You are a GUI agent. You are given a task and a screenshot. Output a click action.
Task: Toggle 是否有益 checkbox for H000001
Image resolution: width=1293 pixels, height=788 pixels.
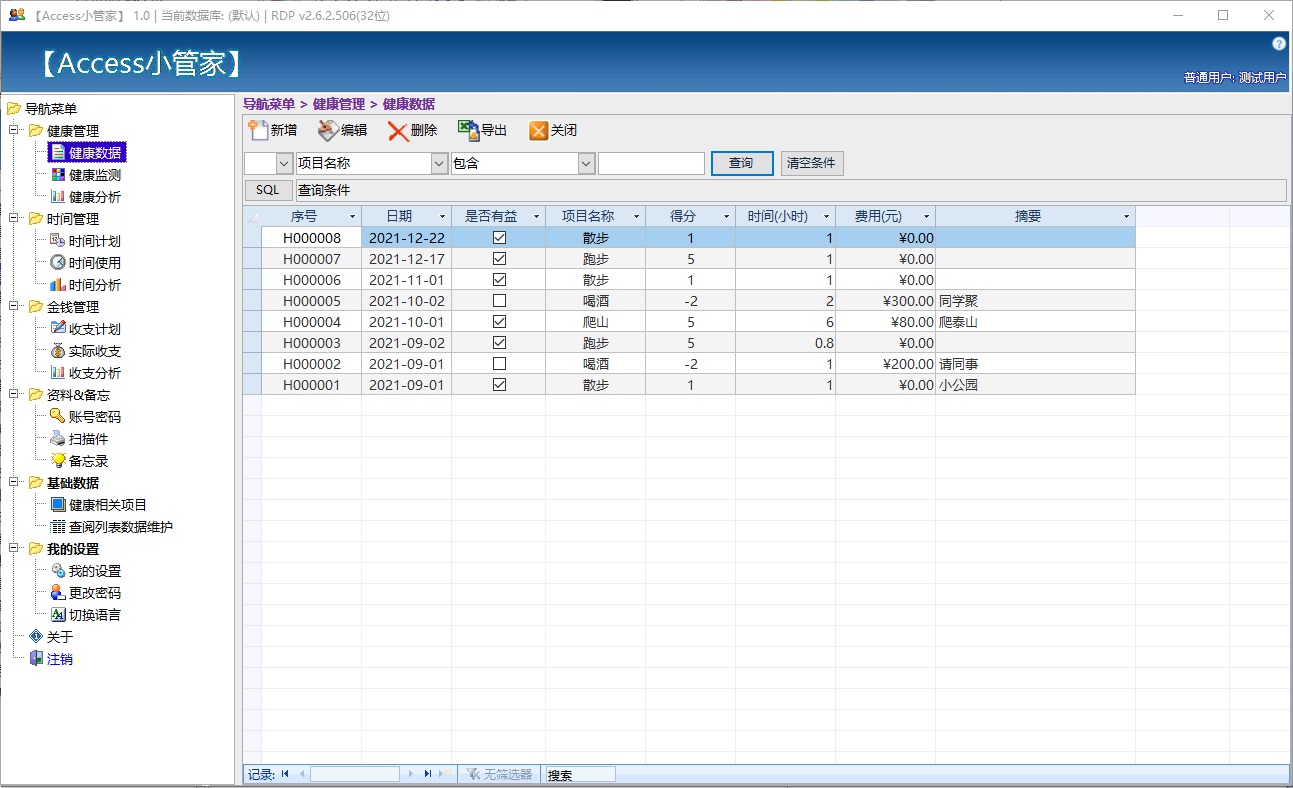pos(499,385)
